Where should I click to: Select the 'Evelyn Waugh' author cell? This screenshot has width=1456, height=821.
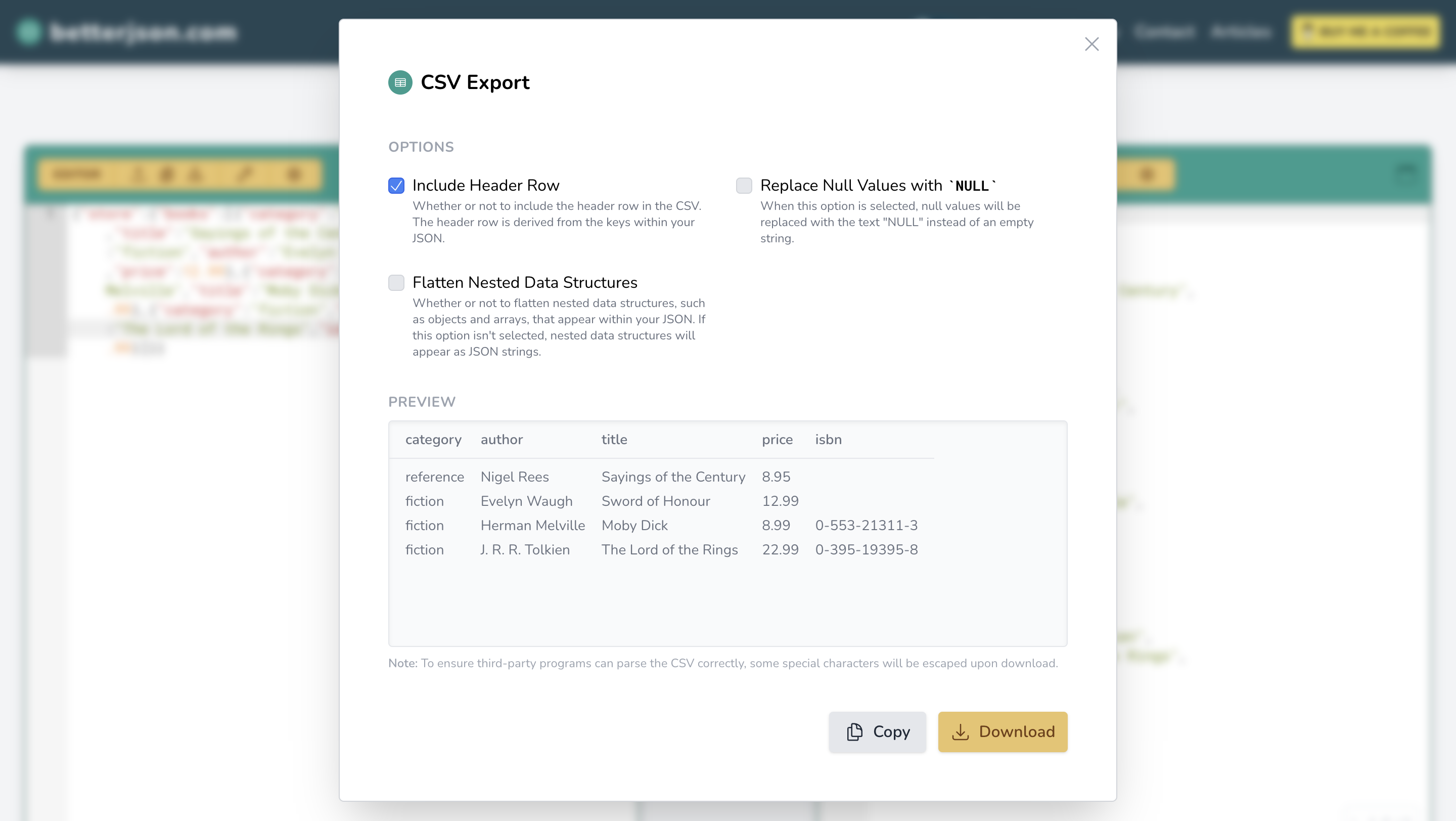tap(526, 501)
